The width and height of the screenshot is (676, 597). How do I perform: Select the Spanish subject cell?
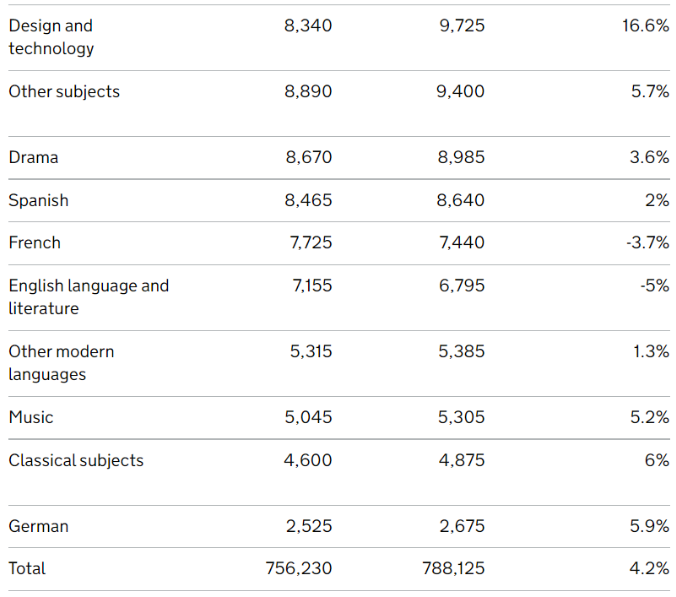tap(39, 201)
